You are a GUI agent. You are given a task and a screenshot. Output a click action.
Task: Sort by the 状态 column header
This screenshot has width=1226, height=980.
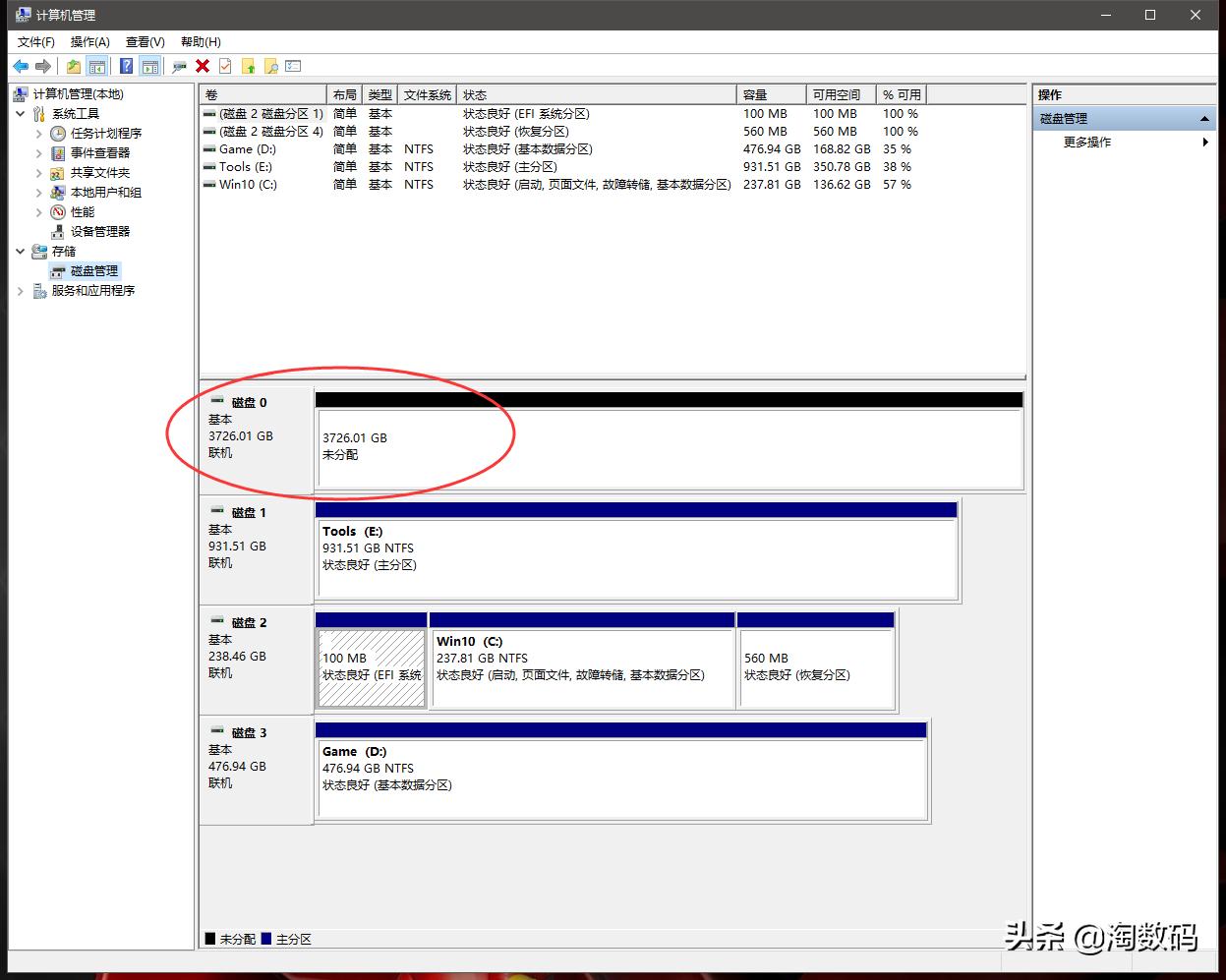[597, 94]
